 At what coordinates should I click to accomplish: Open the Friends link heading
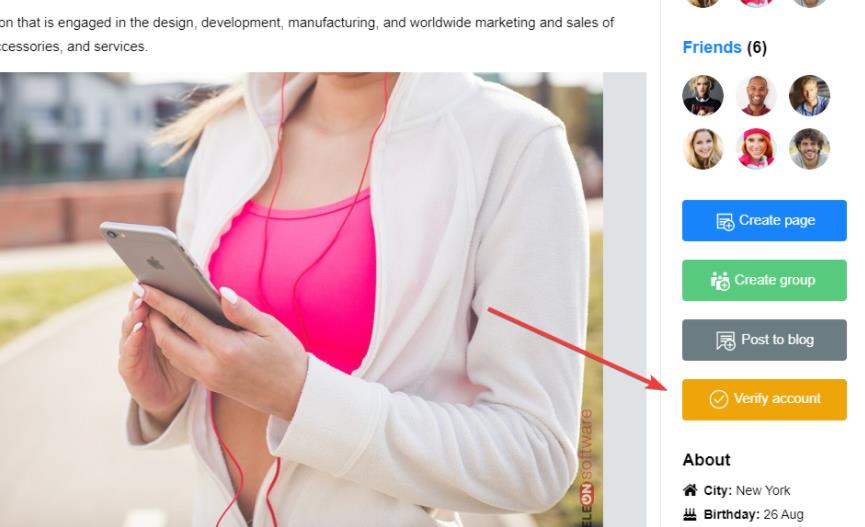[x=712, y=47]
